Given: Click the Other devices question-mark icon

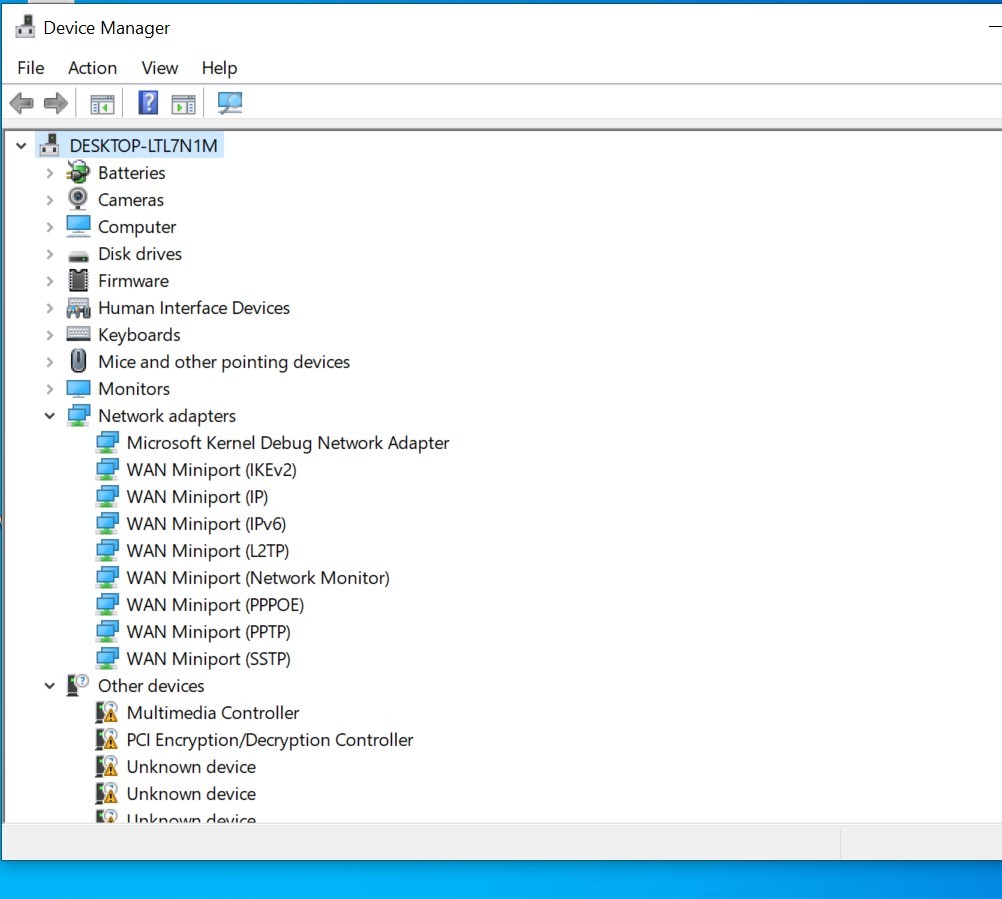Looking at the screenshot, I should (x=78, y=685).
